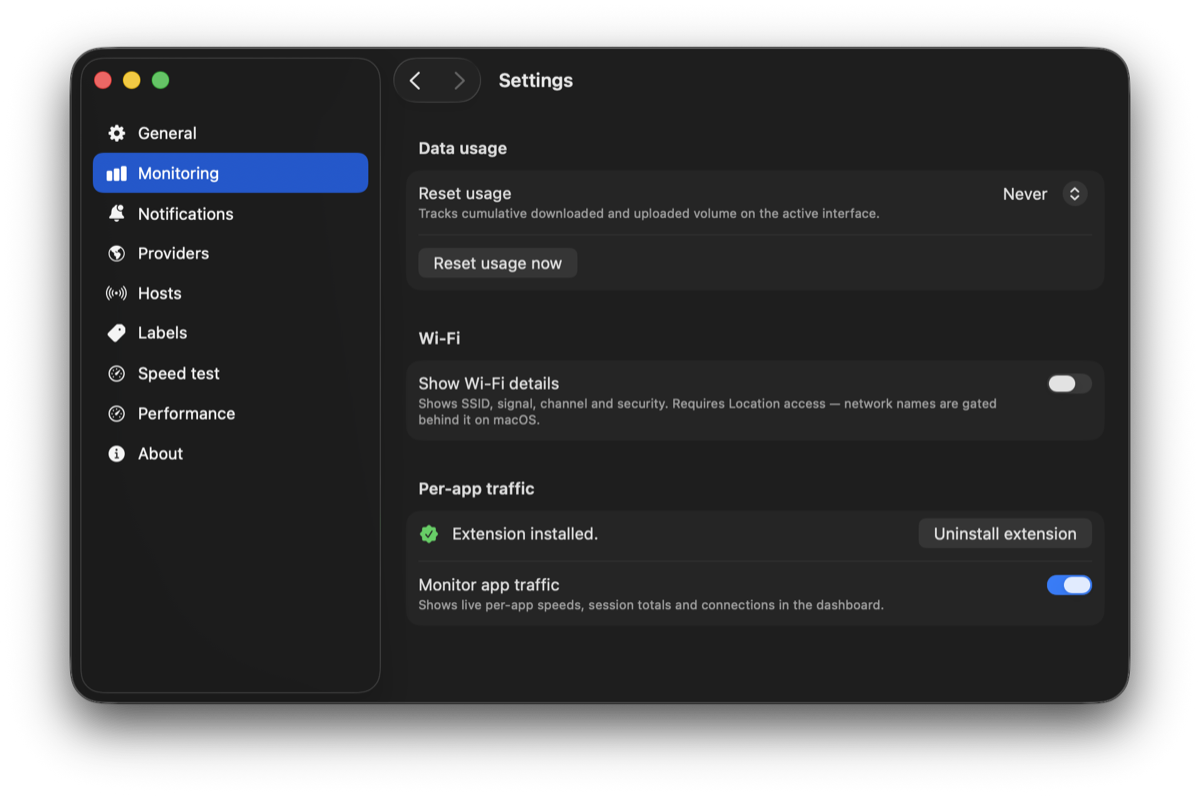
Task: Click the green extension installed checkmark badge
Action: (x=429, y=534)
